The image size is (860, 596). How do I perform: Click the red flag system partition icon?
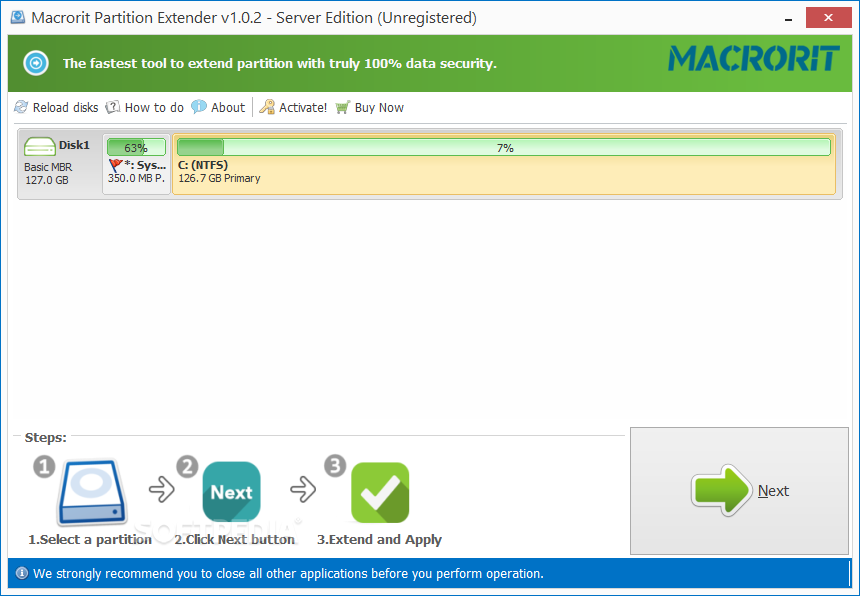click(x=115, y=165)
